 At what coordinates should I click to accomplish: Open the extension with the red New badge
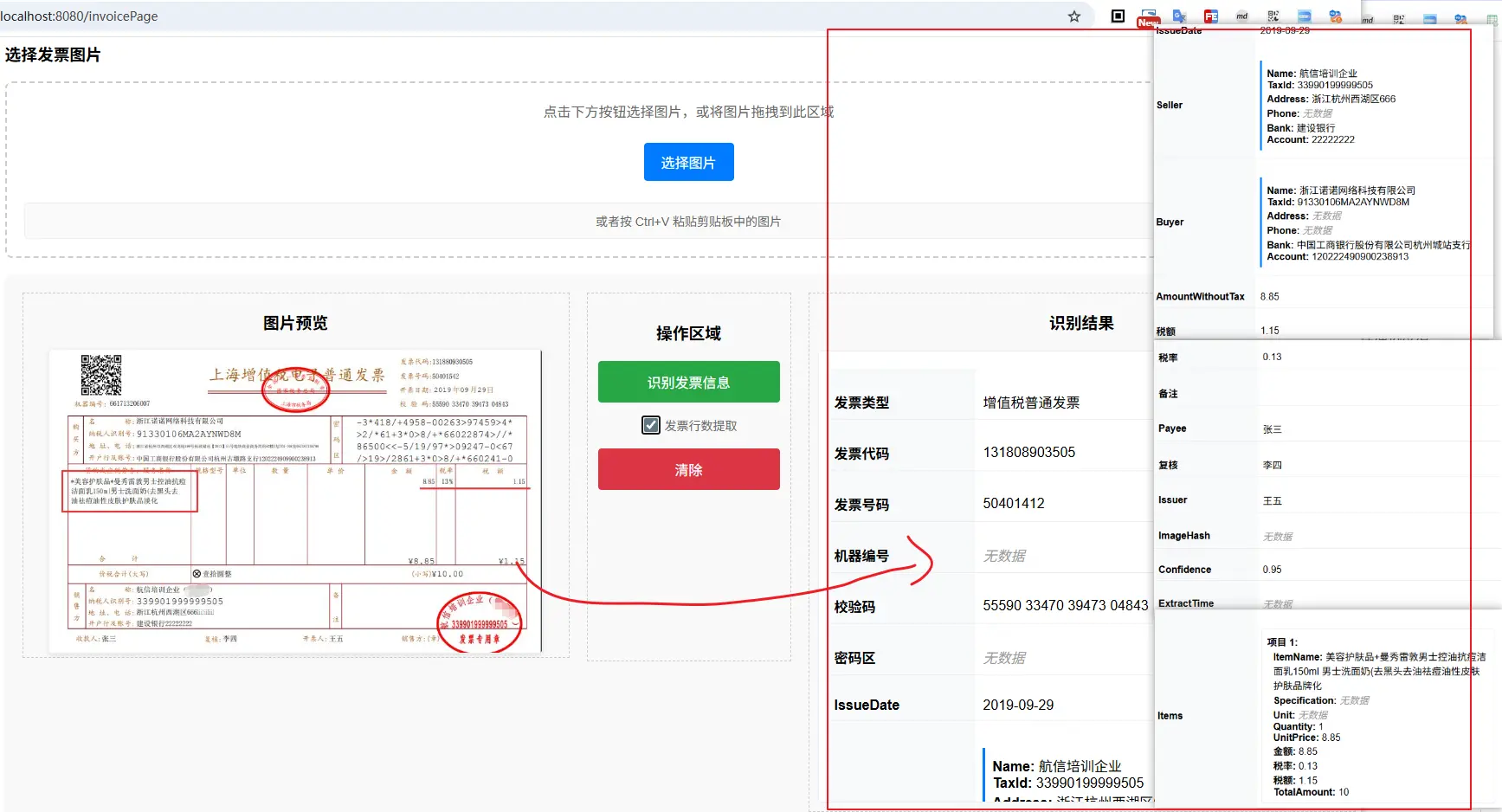coord(1149,17)
